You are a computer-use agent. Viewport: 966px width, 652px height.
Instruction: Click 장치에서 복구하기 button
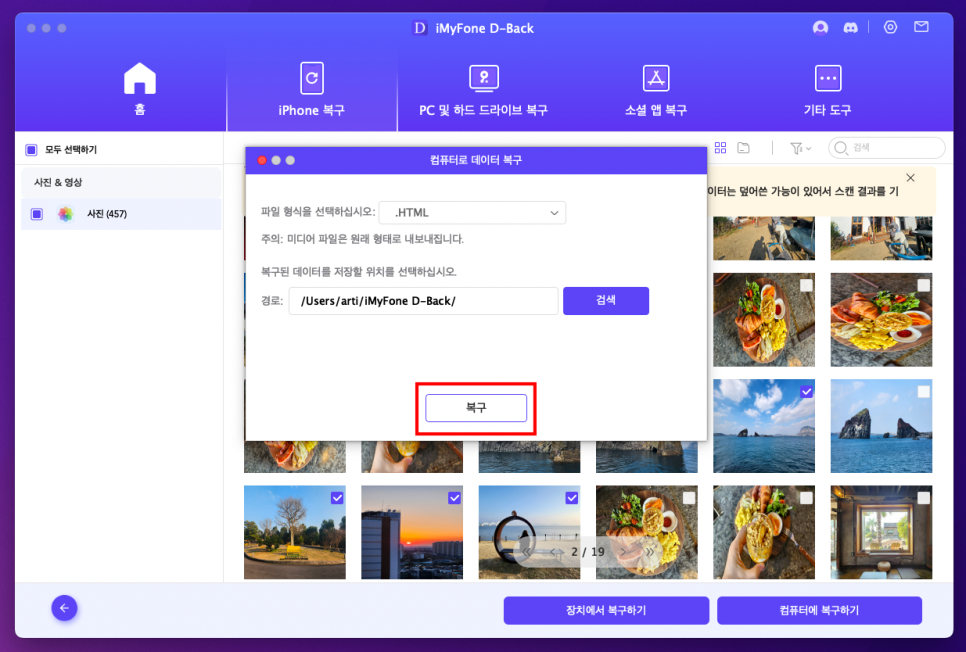pos(606,611)
